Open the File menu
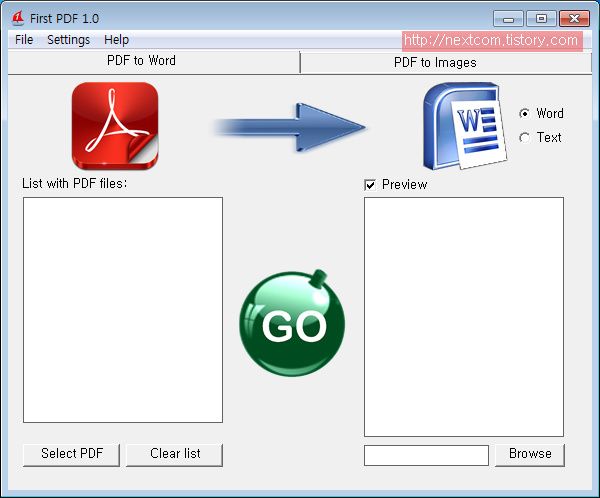Viewport: 600px width, 498px height. (24, 40)
